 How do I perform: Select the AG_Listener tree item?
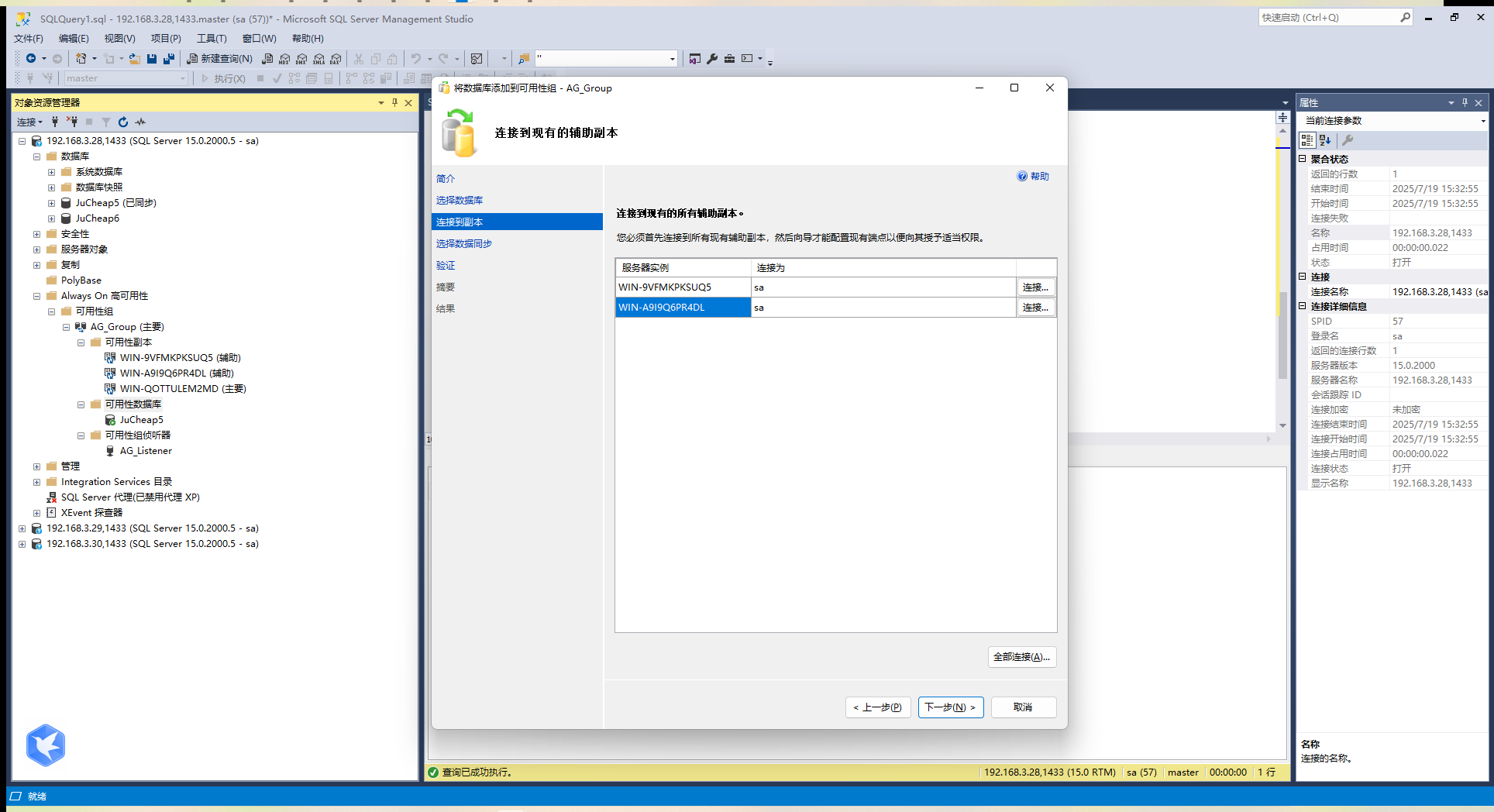[x=146, y=451]
